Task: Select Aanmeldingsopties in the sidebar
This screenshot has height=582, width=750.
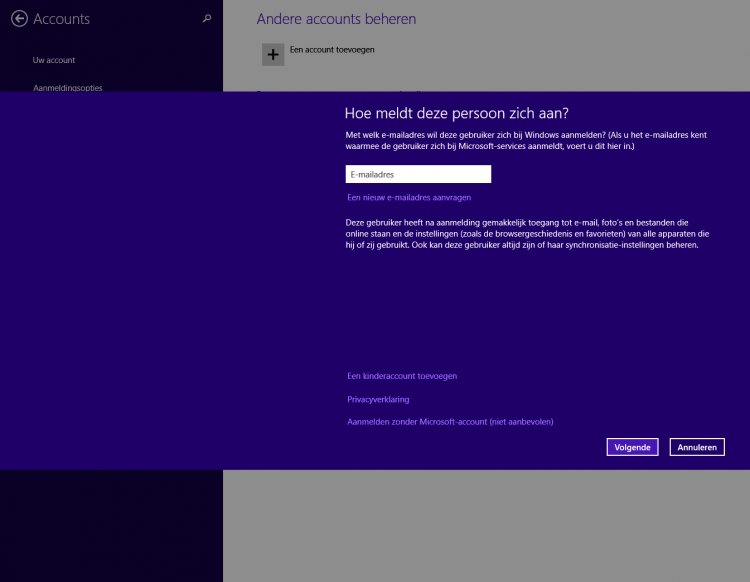Action: pos(67,88)
